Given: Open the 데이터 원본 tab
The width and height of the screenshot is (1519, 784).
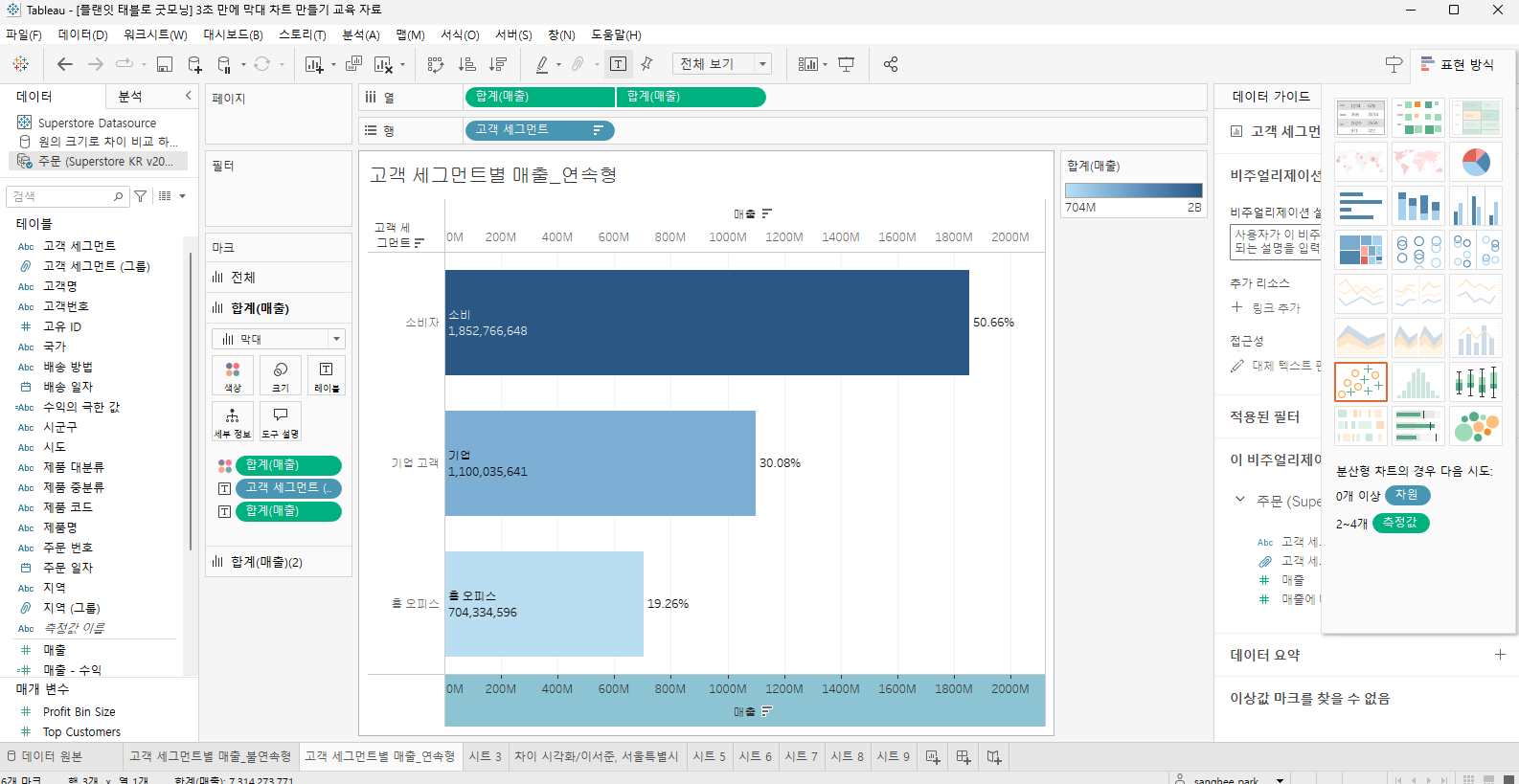Looking at the screenshot, I should [x=45, y=756].
